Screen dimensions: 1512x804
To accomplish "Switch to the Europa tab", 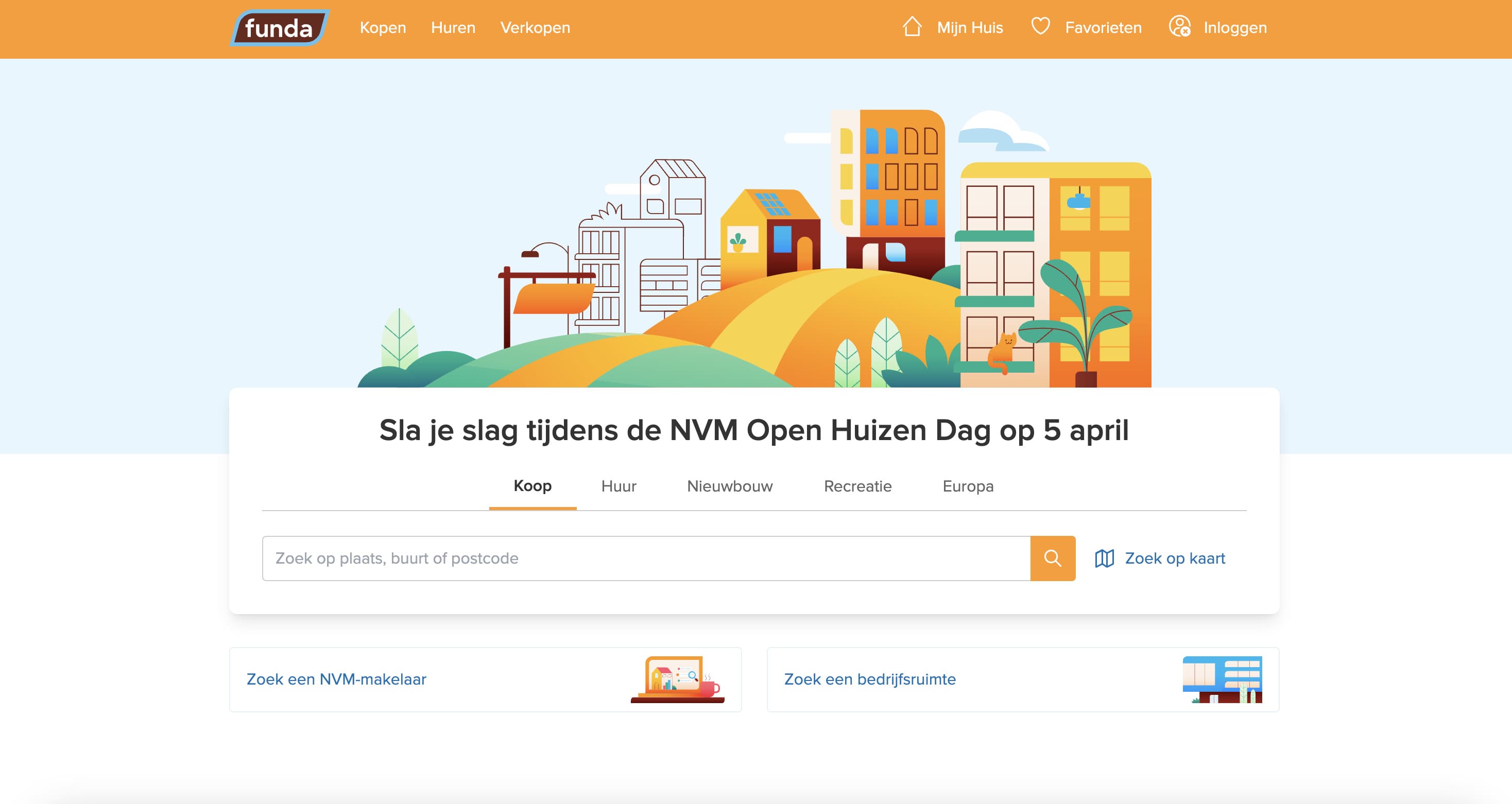I will (x=968, y=486).
